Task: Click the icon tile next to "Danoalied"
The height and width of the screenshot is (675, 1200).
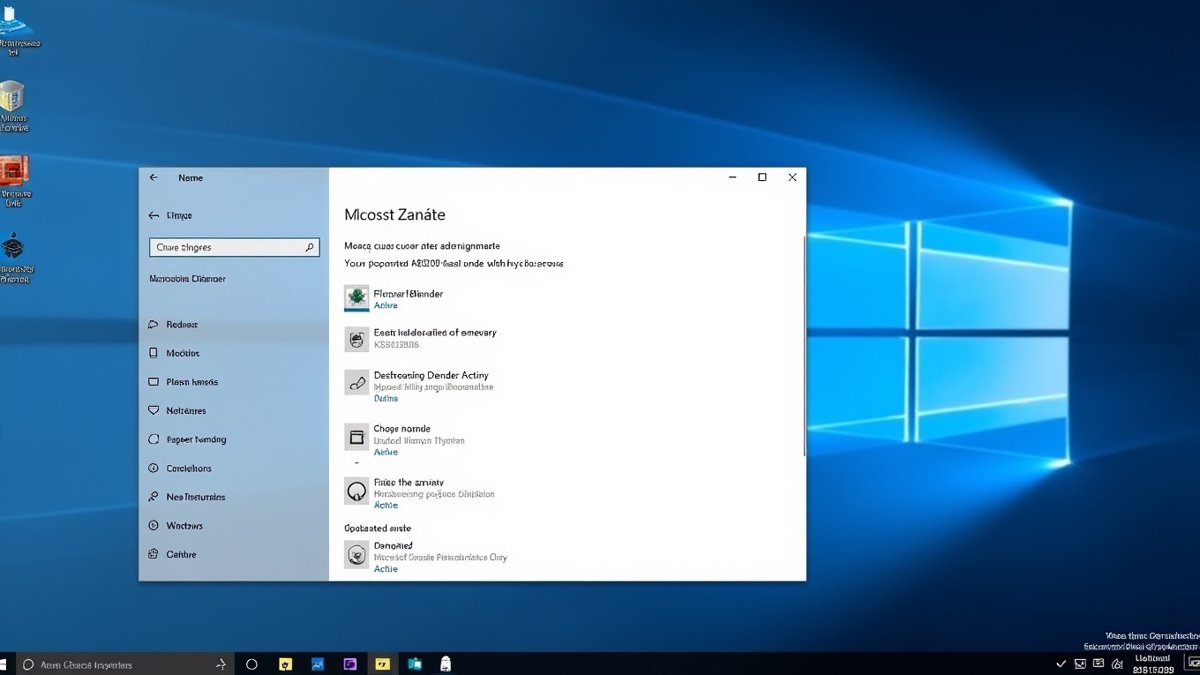Action: 356,554
